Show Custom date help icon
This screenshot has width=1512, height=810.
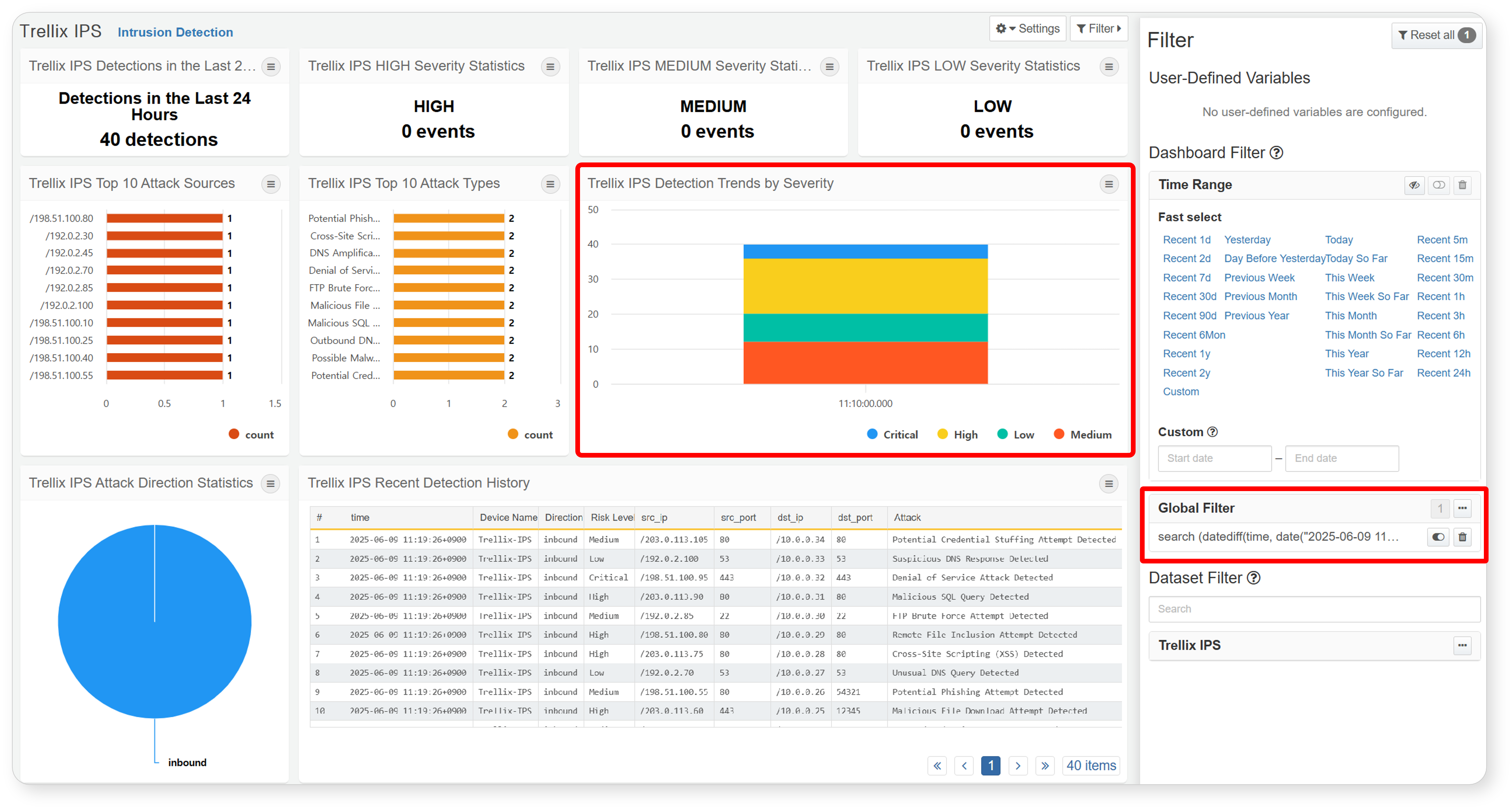click(1213, 432)
